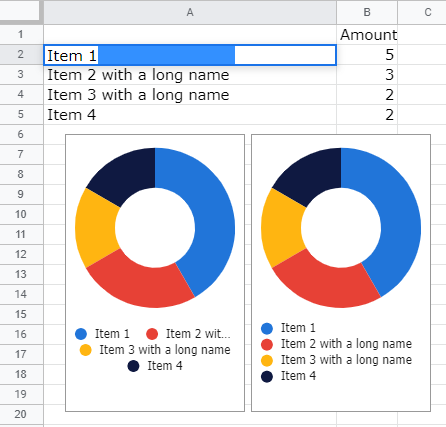Click the 'Item 1' cell being edited
The height and width of the screenshot is (427, 446).
coord(190,55)
